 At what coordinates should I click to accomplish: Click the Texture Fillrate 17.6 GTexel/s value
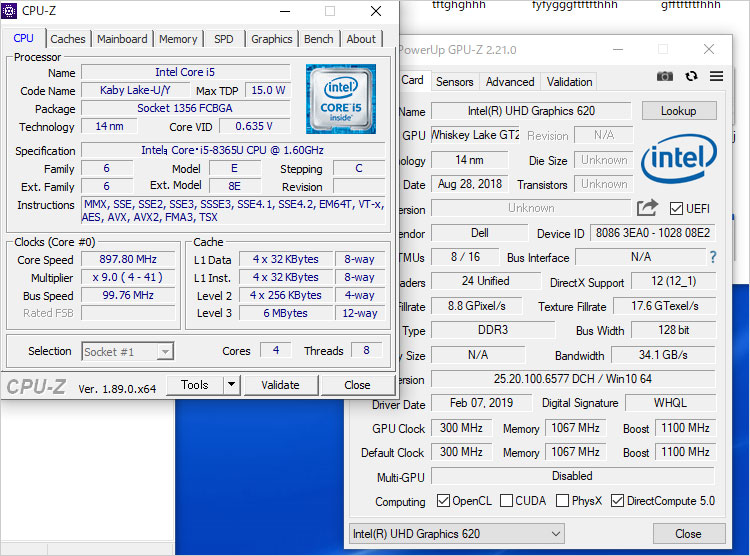(x=665, y=306)
